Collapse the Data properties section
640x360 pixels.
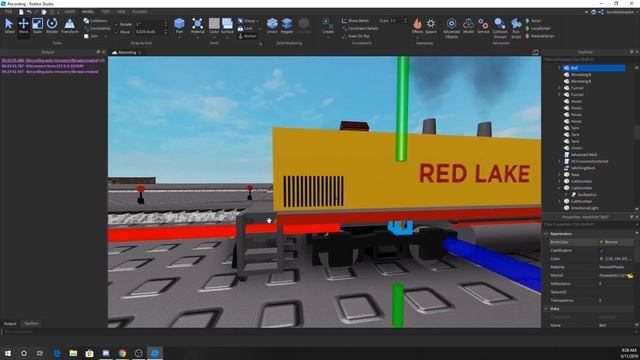click(x=546, y=309)
